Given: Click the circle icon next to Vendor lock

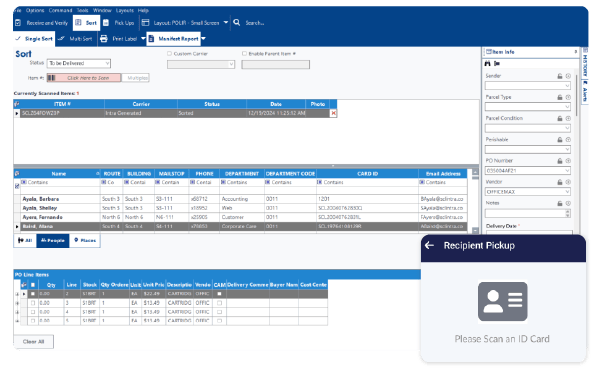Looking at the screenshot, I should pos(568,182).
